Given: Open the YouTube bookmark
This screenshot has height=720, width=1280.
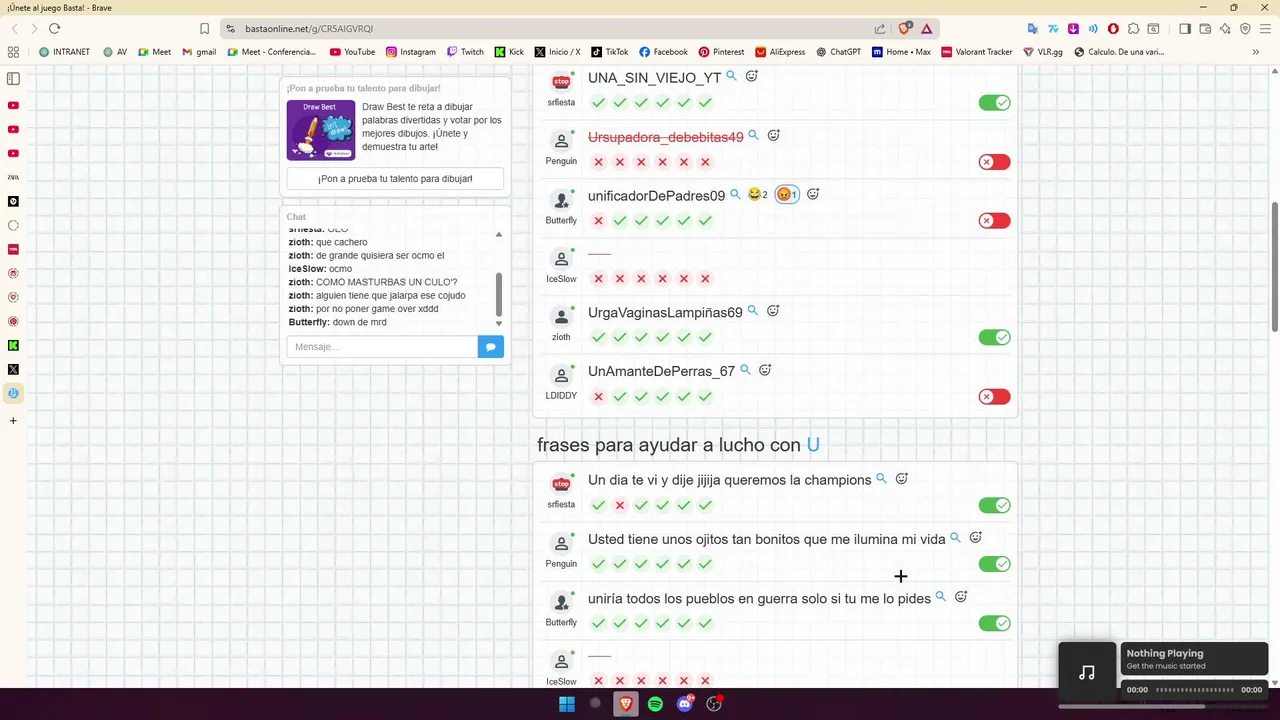Looking at the screenshot, I should pos(352,52).
